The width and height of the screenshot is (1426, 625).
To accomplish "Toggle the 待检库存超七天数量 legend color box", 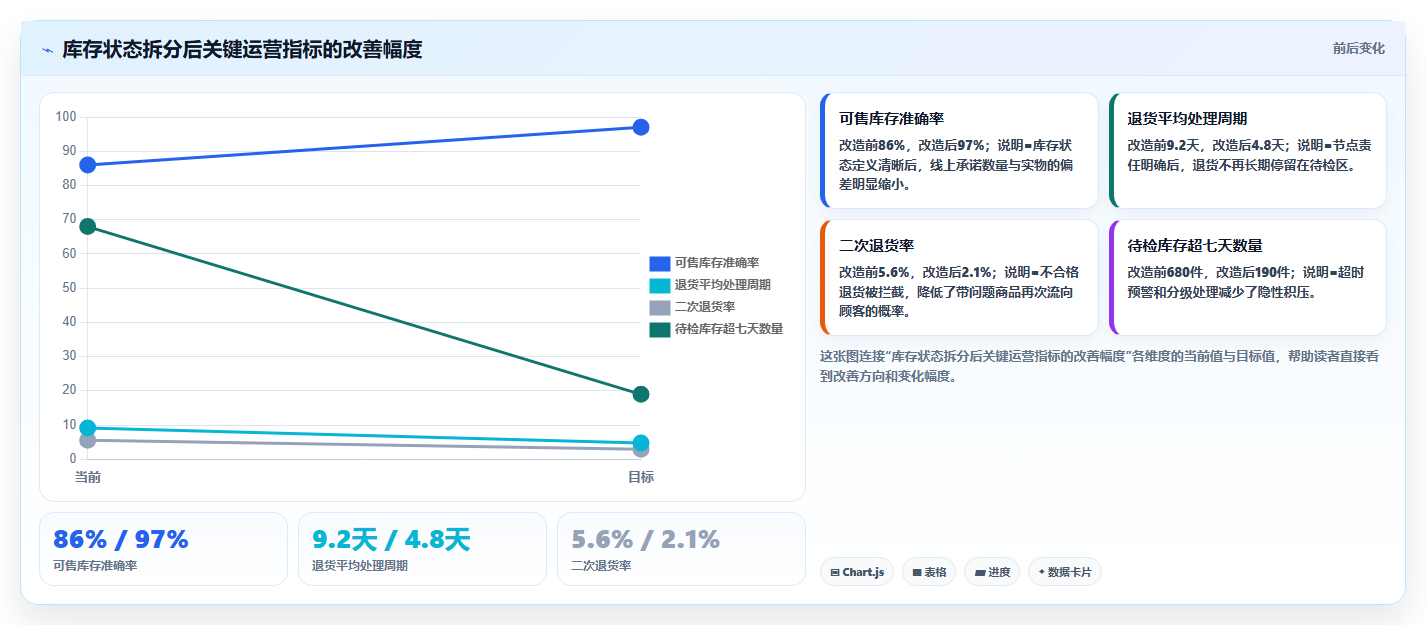I will (x=659, y=329).
